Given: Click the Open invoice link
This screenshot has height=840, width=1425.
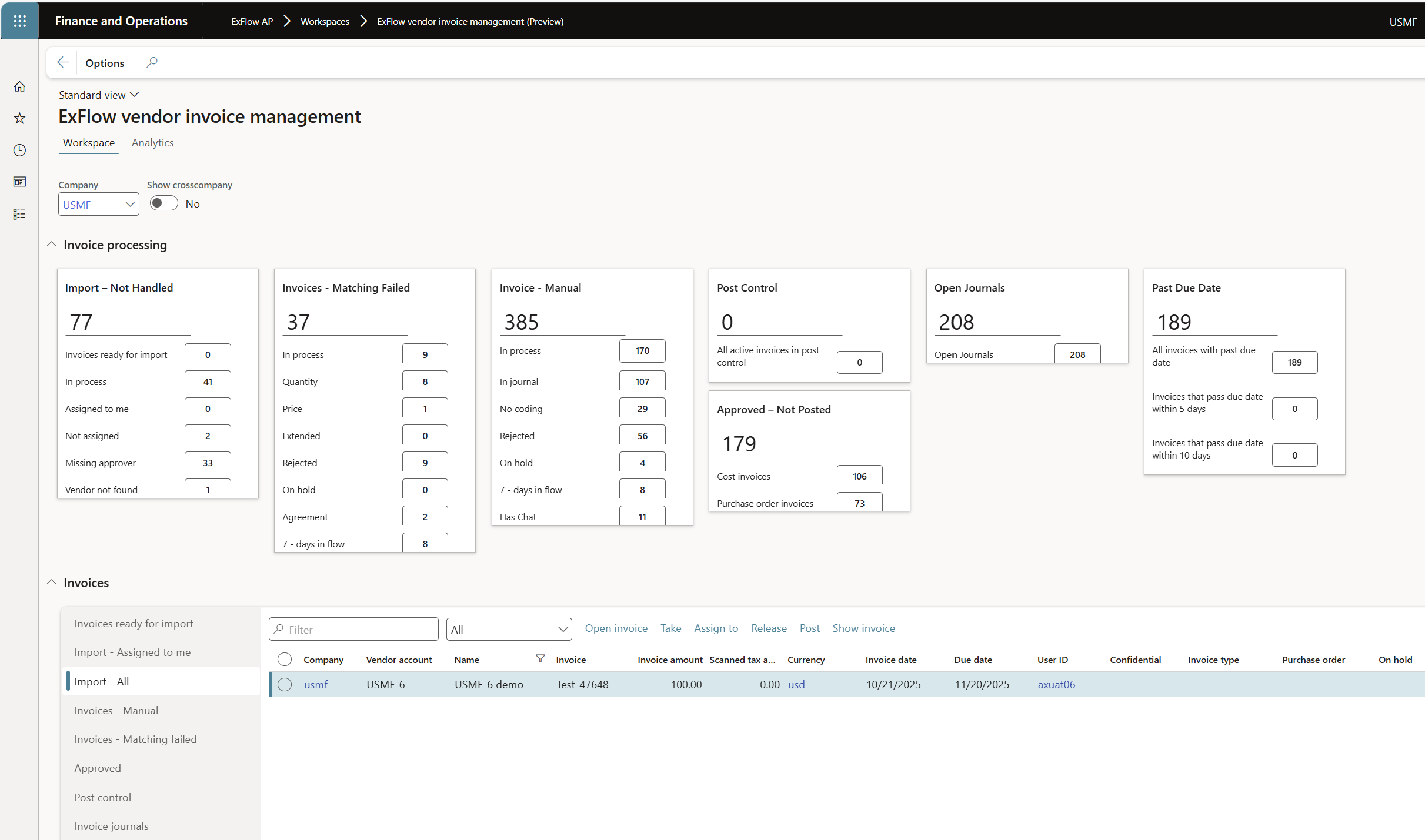Looking at the screenshot, I should 616,628.
